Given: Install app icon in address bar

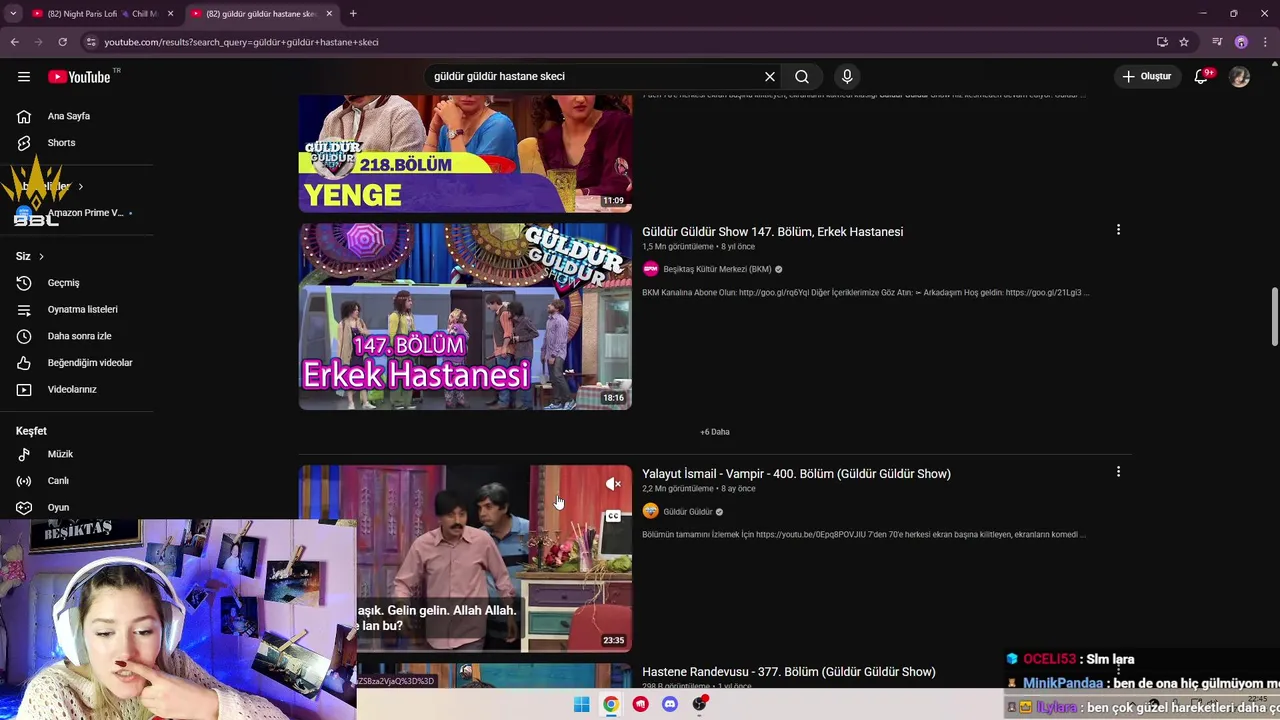Looking at the screenshot, I should pos(1162,42).
